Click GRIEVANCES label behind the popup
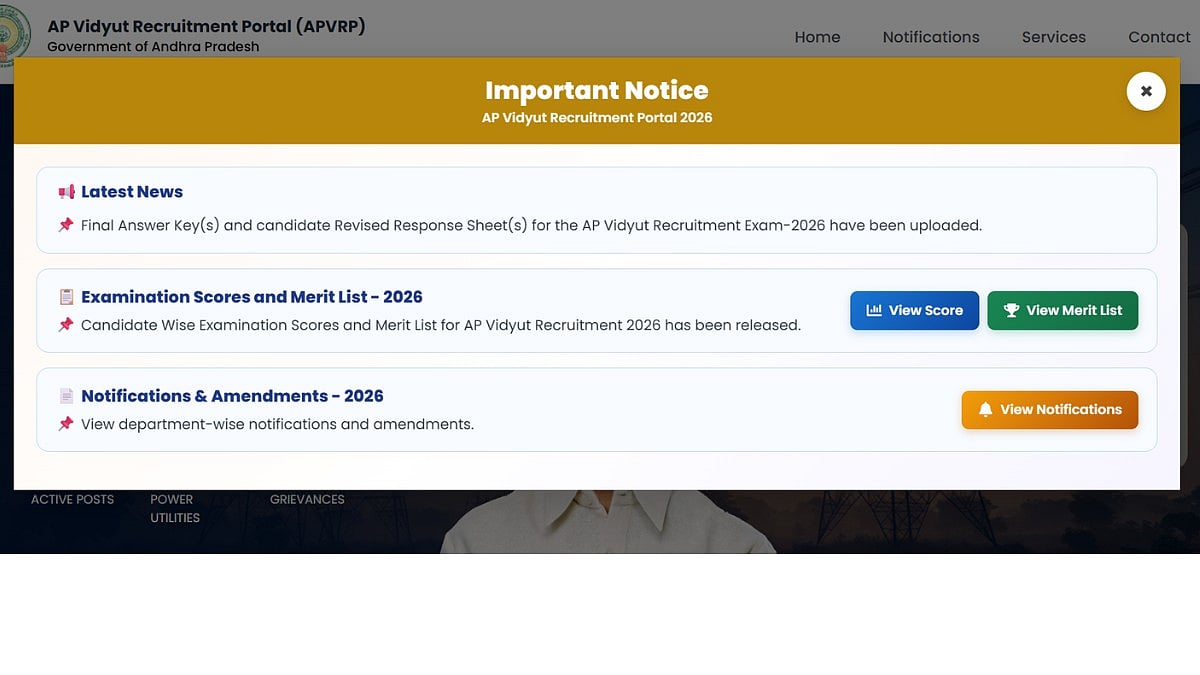The width and height of the screenshot is (1200, 675). pos(307,499)
